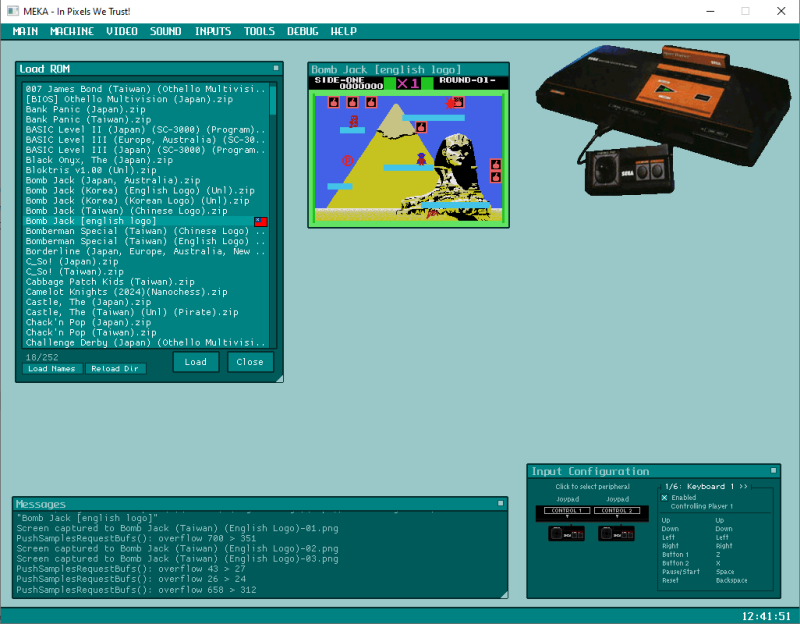Viewport: 800px width, 624px height.
Task: Grab the Load ROM window resize grip
Action: tap(279, 378)
